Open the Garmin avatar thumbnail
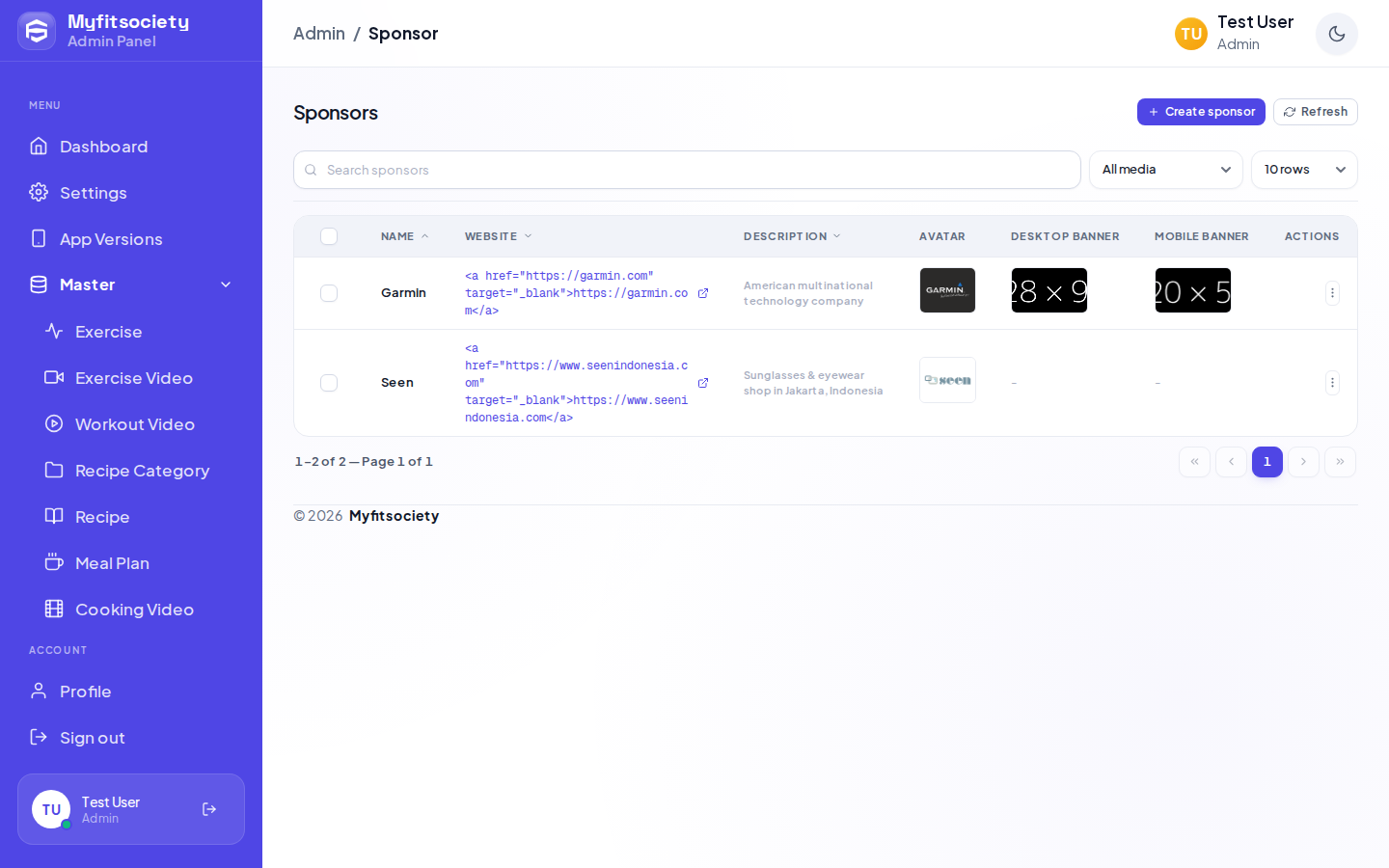Viewport: 1389px width, 868px height. point(947,290)
